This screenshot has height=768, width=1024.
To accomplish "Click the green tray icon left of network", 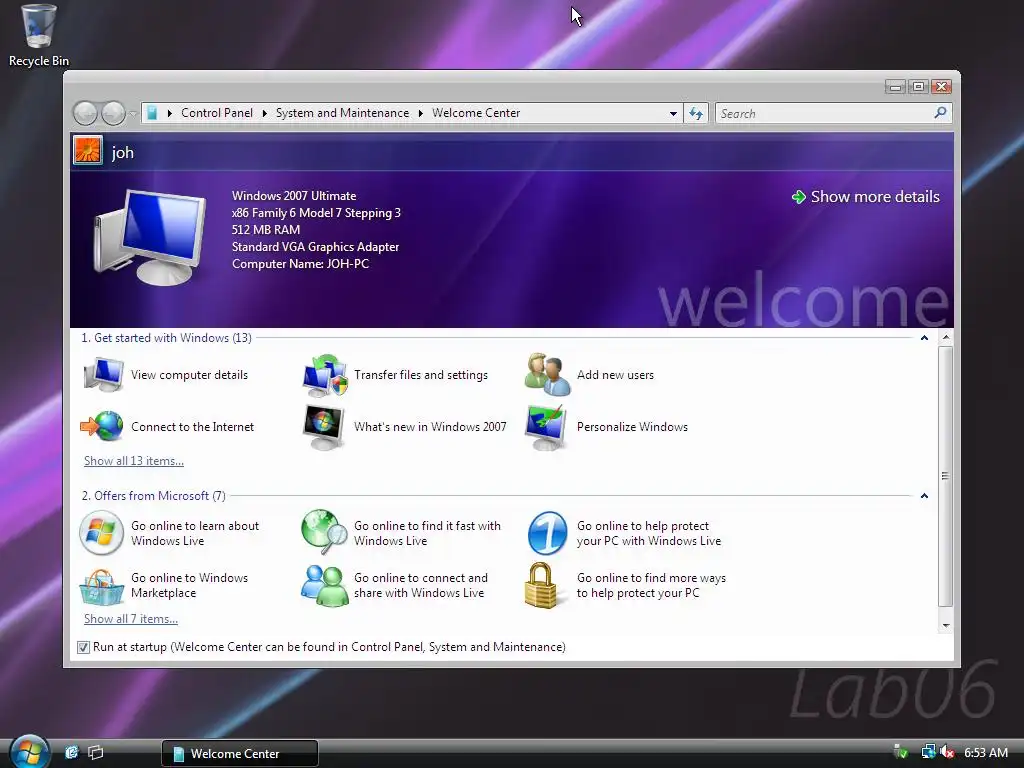I will click(901, 752).
